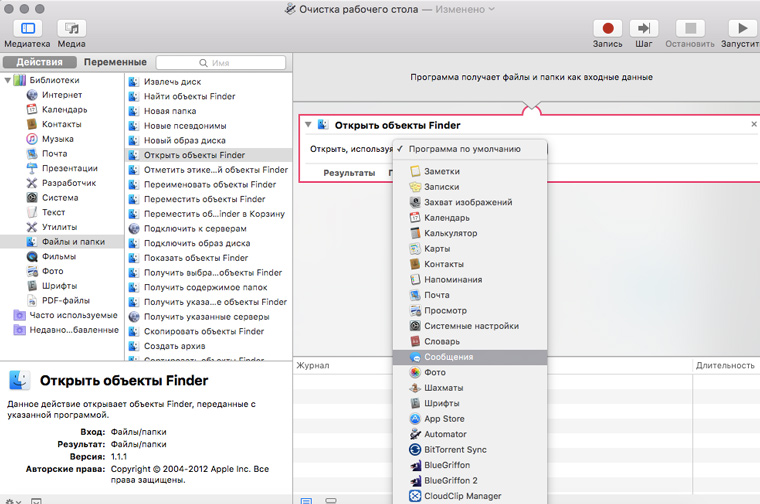Choose App Store in the application popup
Viewport: 760px width, 504px height.
pyautogui.click(x=470, y=419)
